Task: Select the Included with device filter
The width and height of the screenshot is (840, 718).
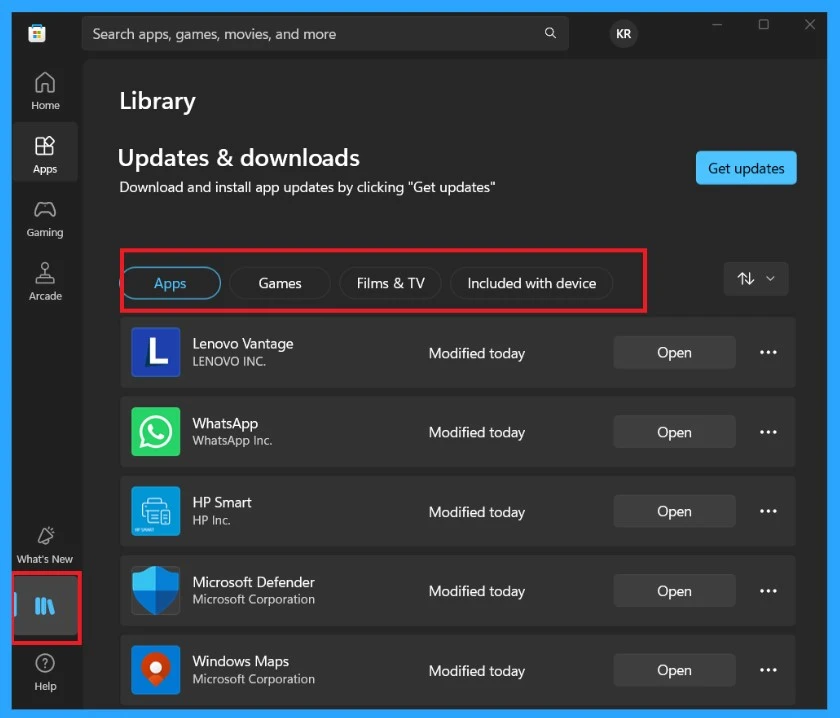Action: (x=532, y=283)
